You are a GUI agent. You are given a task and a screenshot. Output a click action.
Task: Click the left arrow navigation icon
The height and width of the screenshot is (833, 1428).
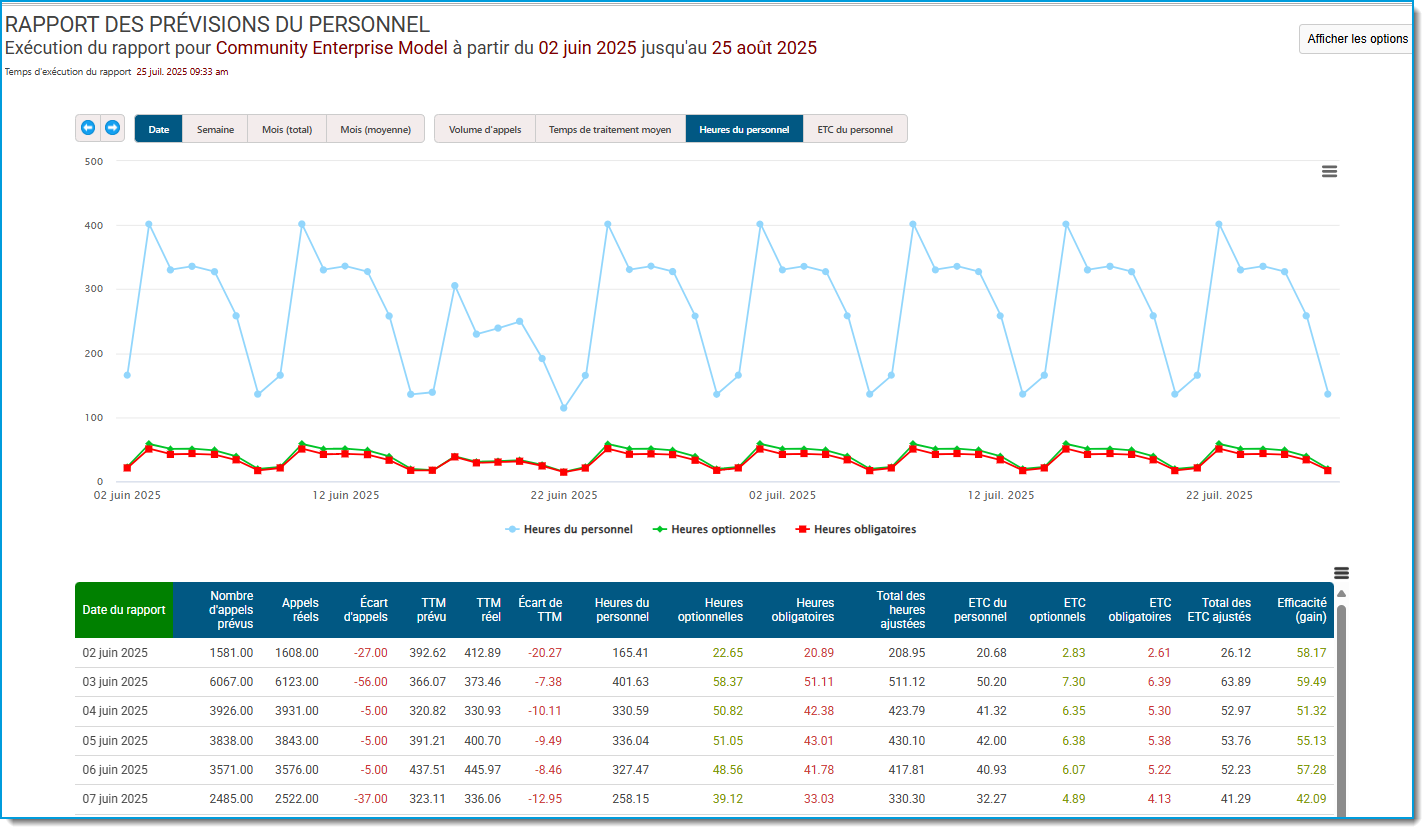coord(88,128)
